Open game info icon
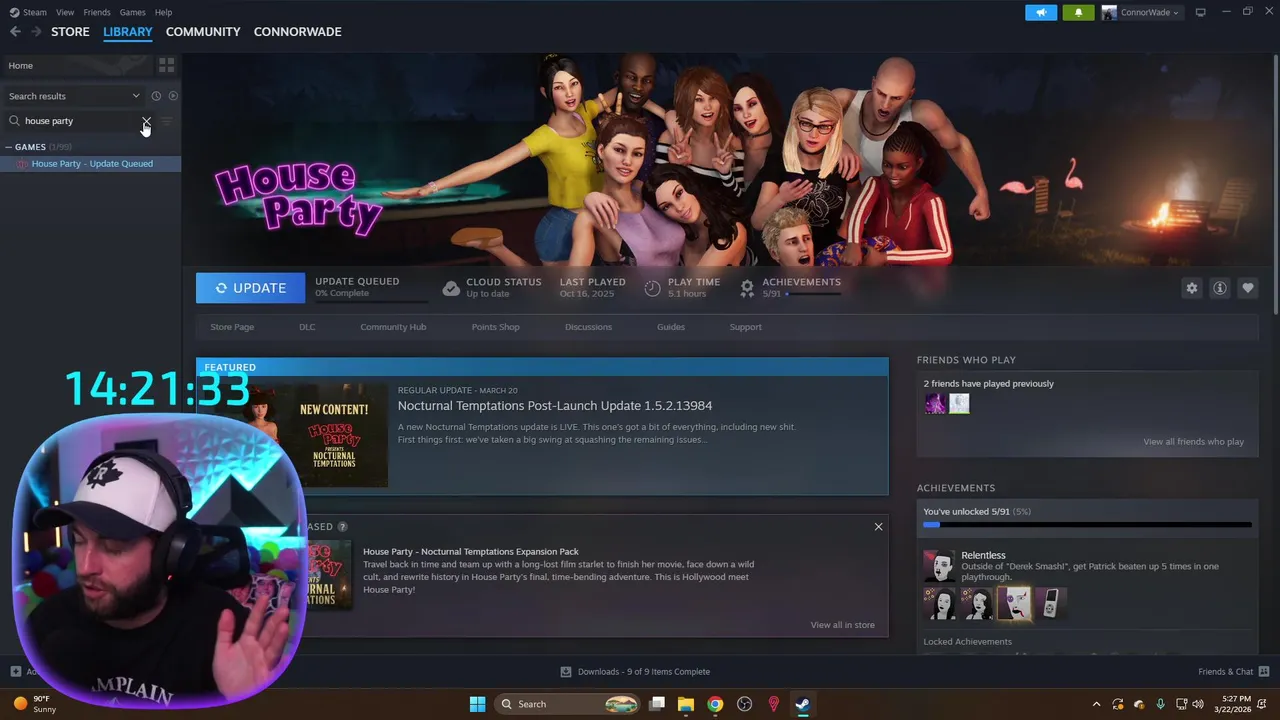1280x720 pixels. [1220, 288]
